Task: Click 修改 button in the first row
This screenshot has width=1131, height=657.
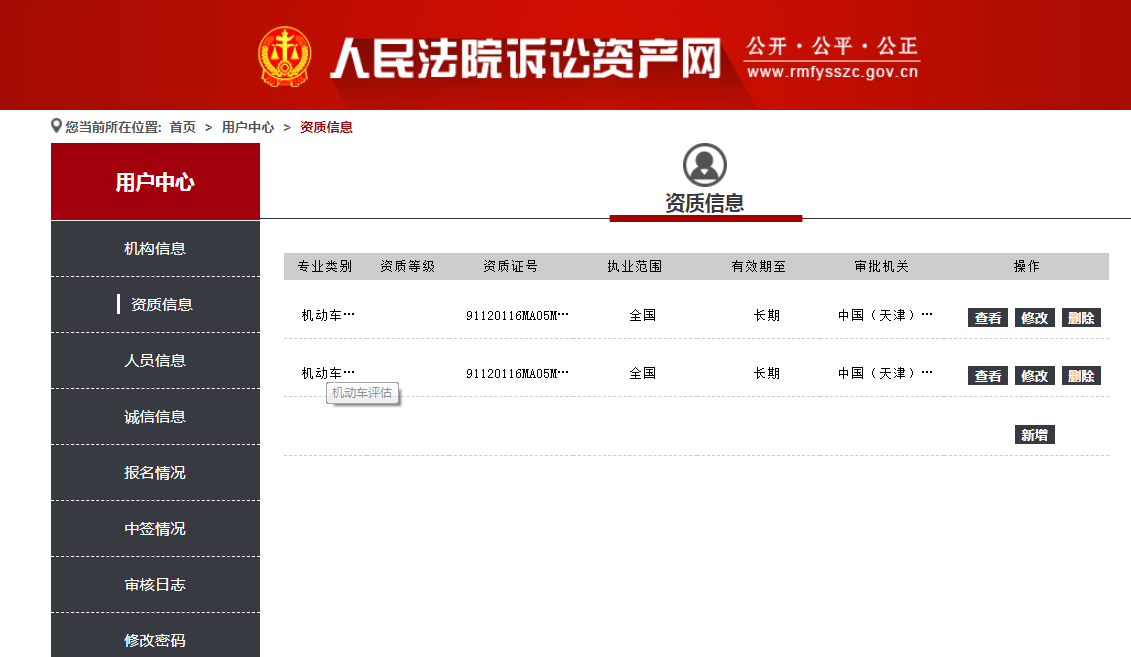Action: (x=1034, y=318)
